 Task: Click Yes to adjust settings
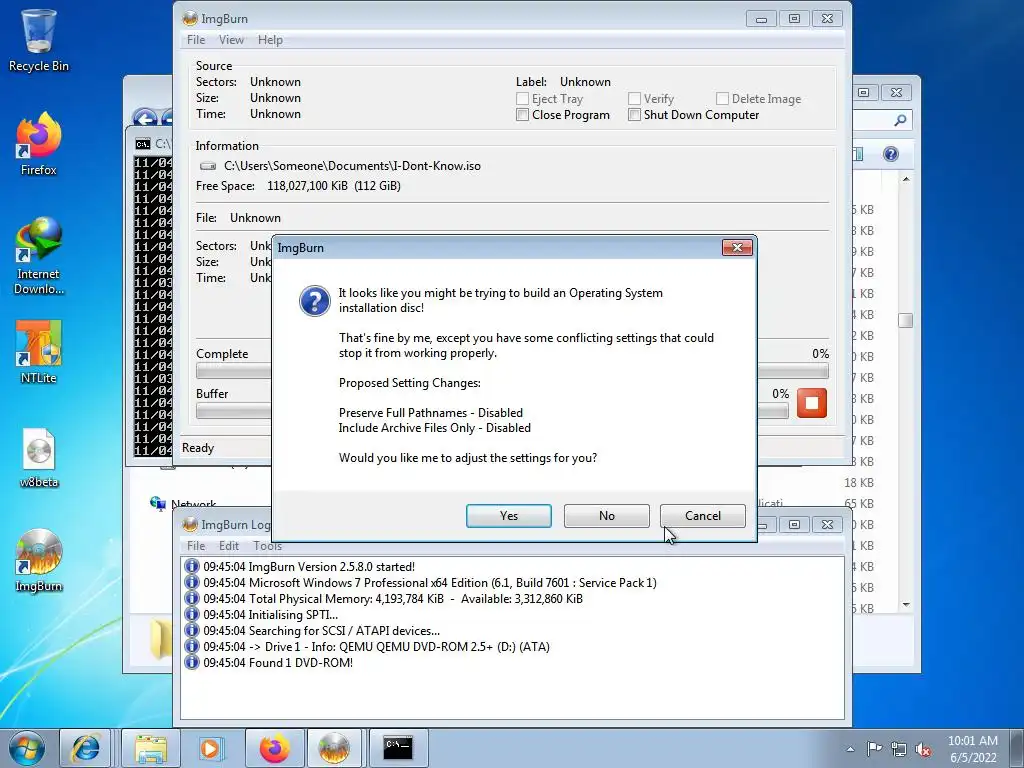(509, 516)
